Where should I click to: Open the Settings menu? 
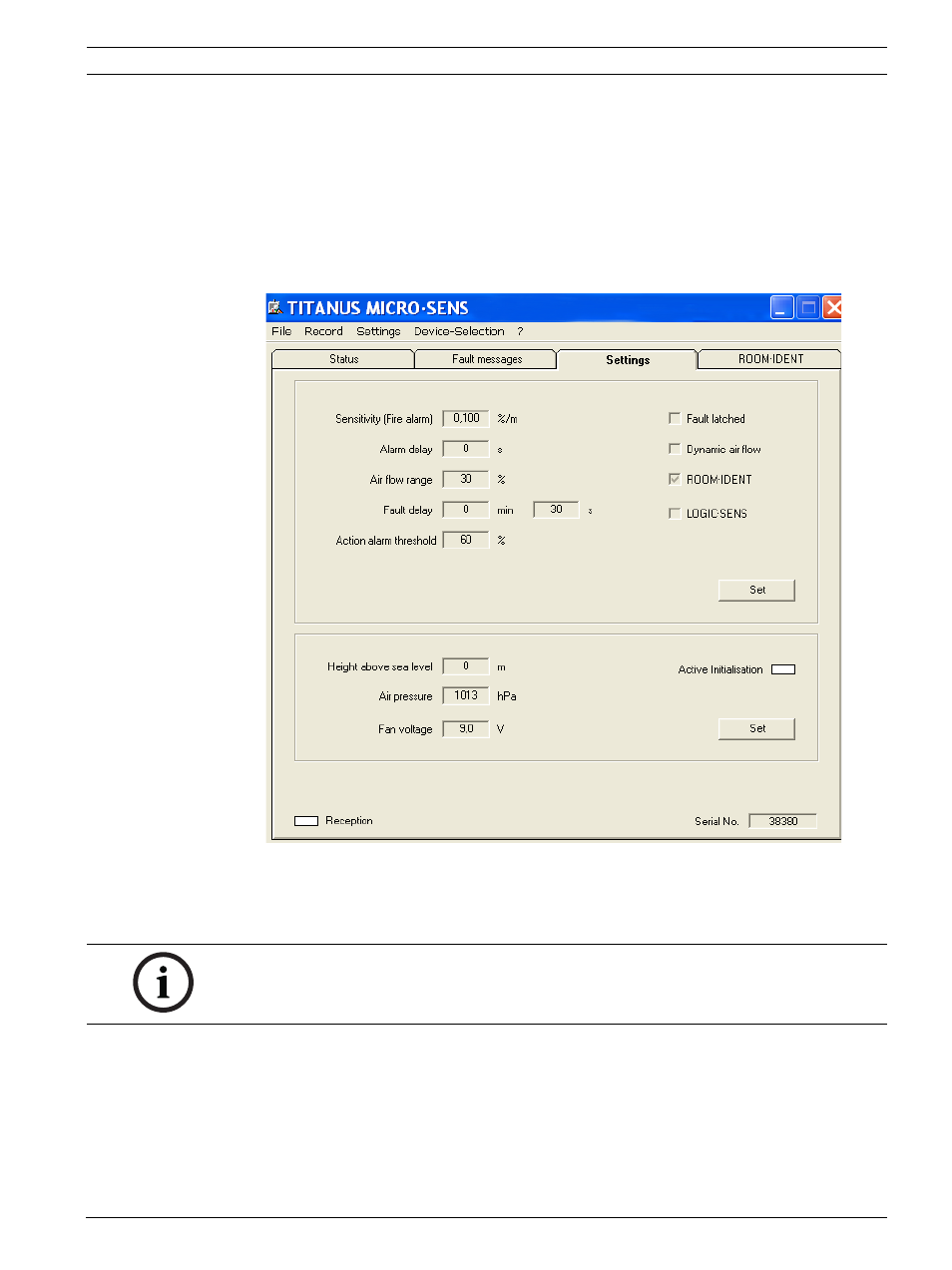(x=378, y=331)
